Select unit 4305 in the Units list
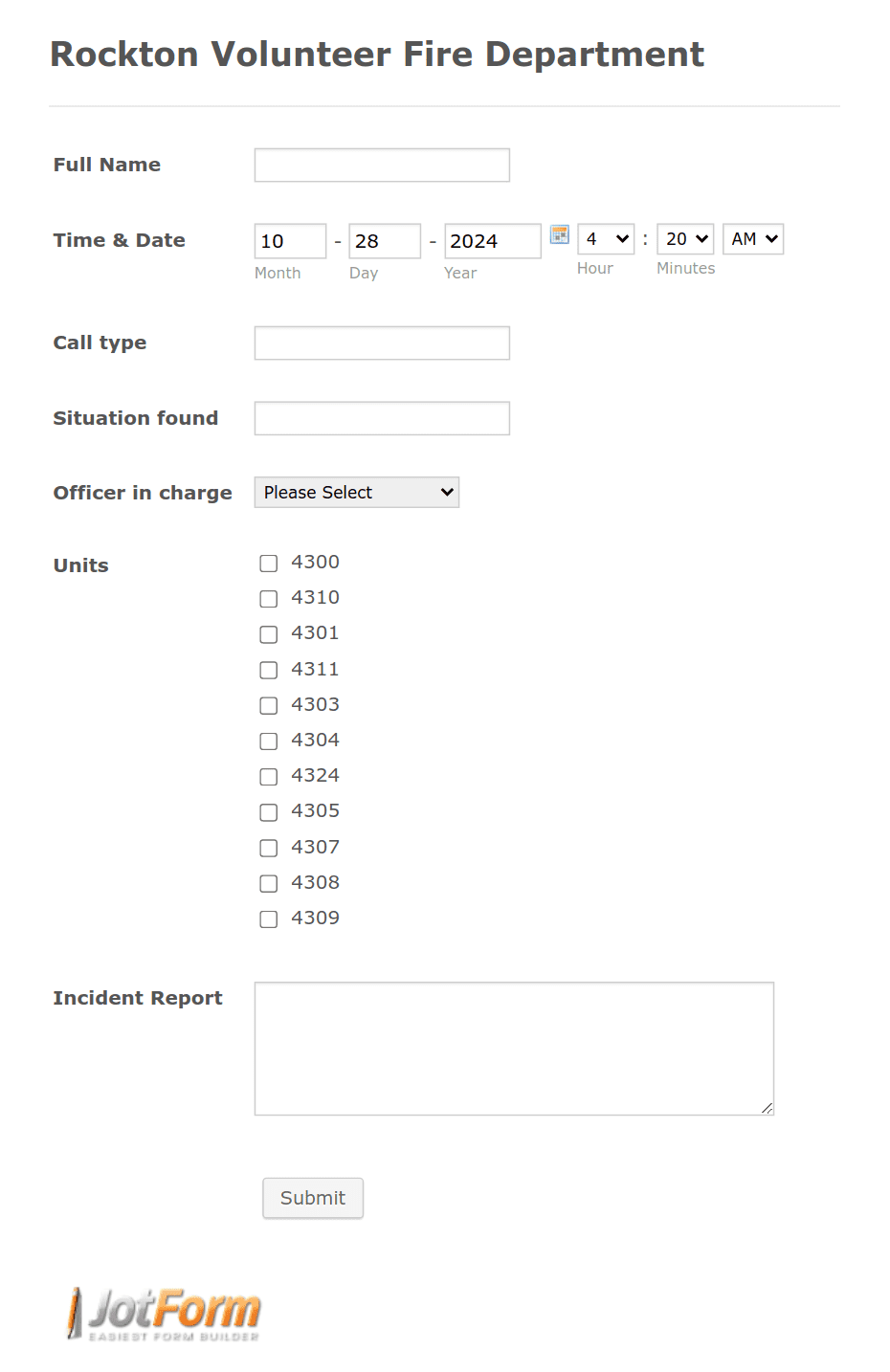Screen dimensions: 890x1372 point(268,811)
